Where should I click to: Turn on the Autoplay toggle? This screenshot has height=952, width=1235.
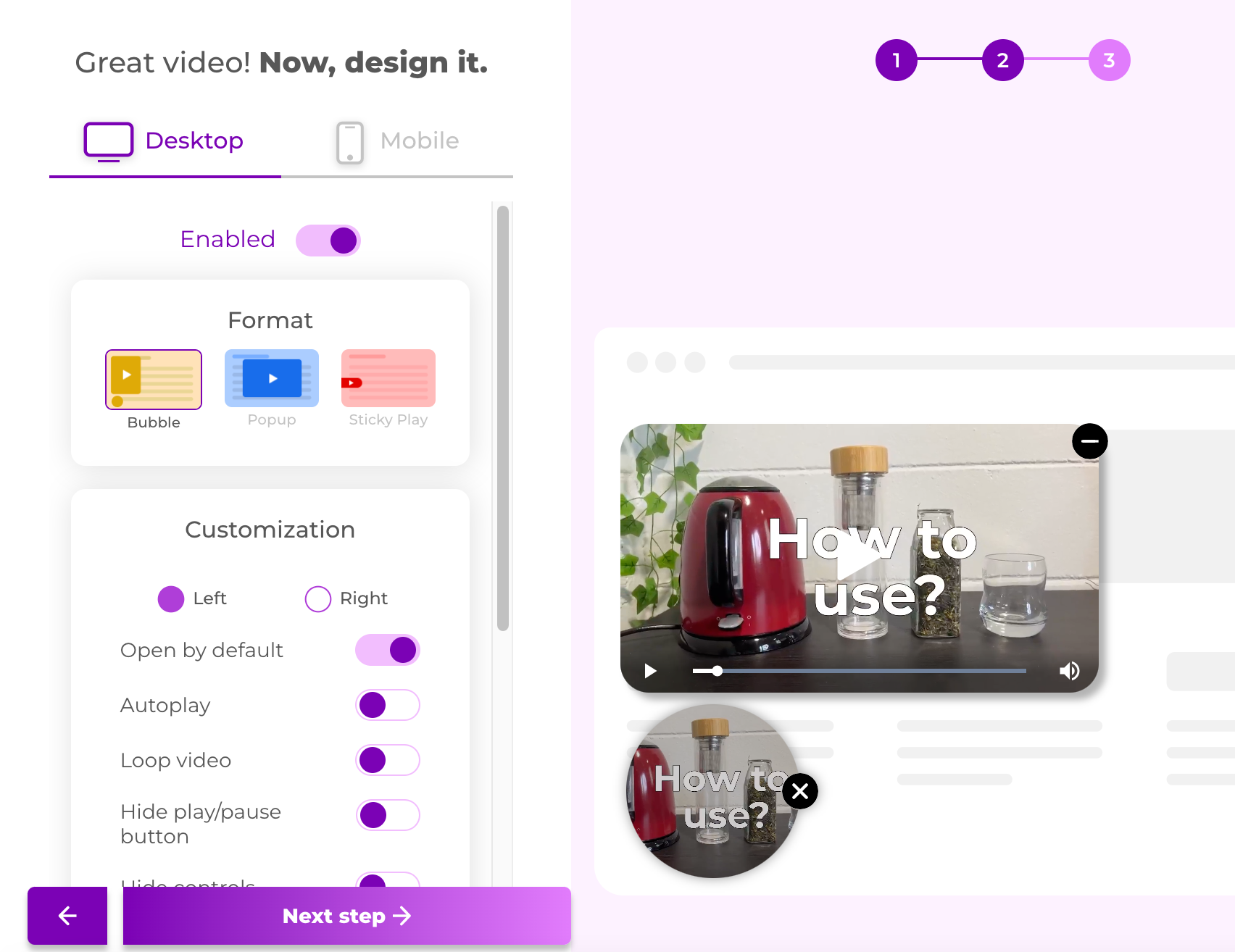[388, 705]
